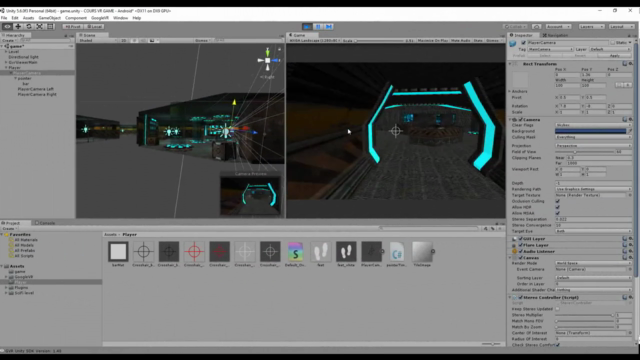Open the GoogleVR menu
Viewport: 640px width, 360px height.
click(100, 18)
